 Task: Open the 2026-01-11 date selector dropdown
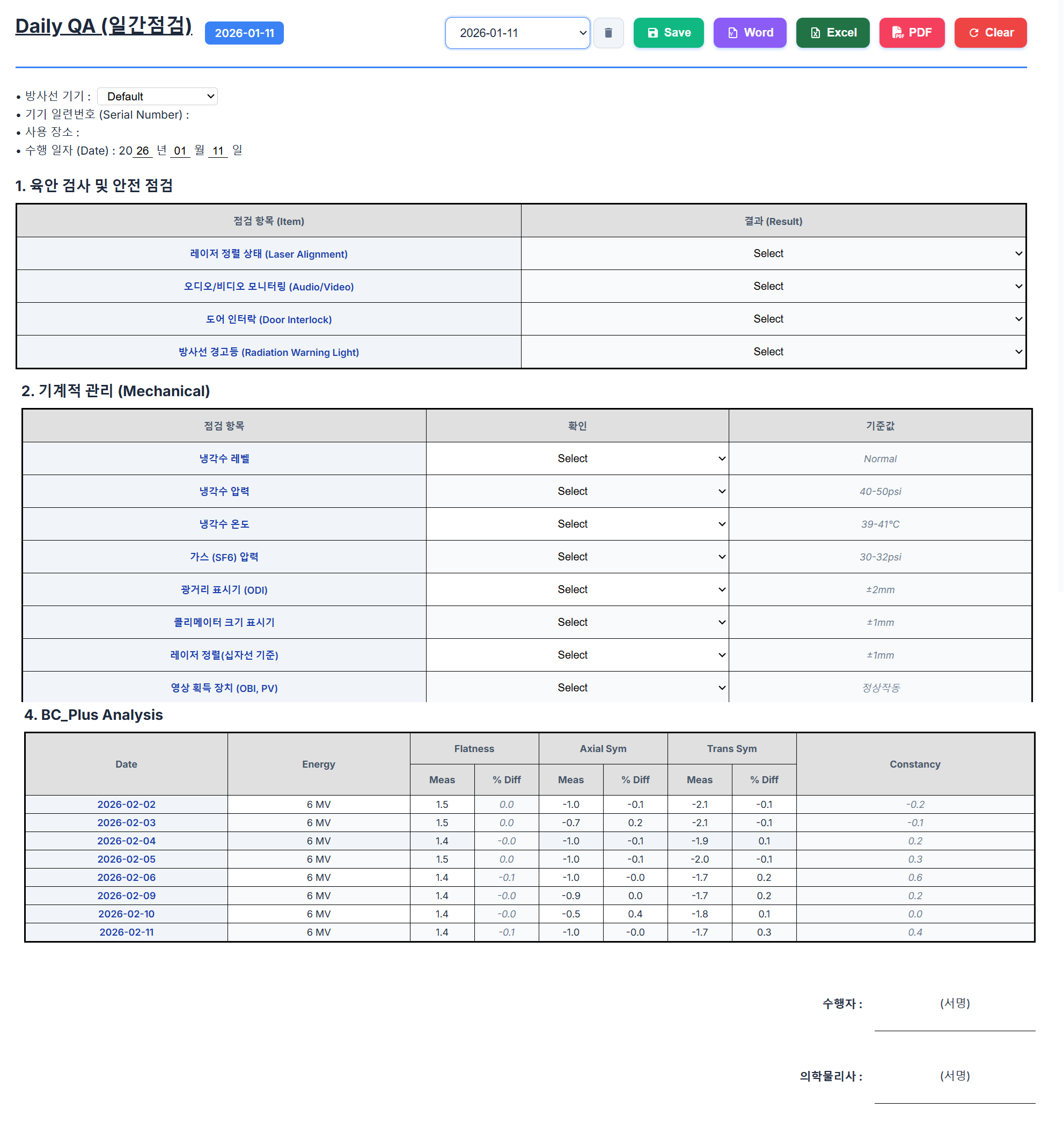click(x=517, y=33)
